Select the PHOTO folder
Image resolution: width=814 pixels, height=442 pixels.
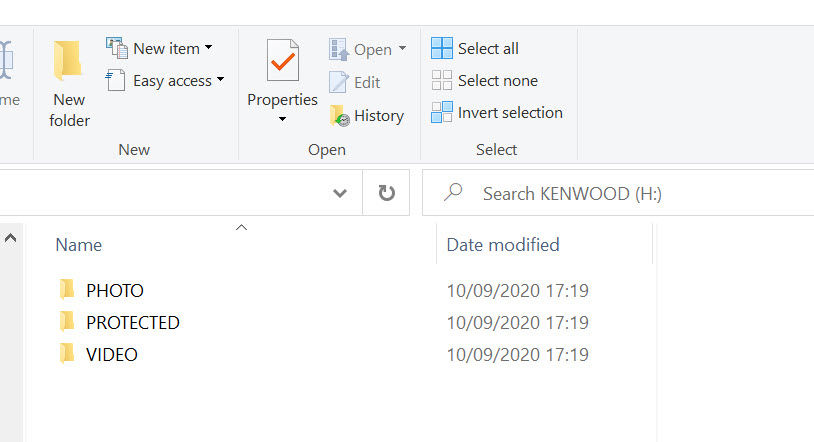pos(114,291)
